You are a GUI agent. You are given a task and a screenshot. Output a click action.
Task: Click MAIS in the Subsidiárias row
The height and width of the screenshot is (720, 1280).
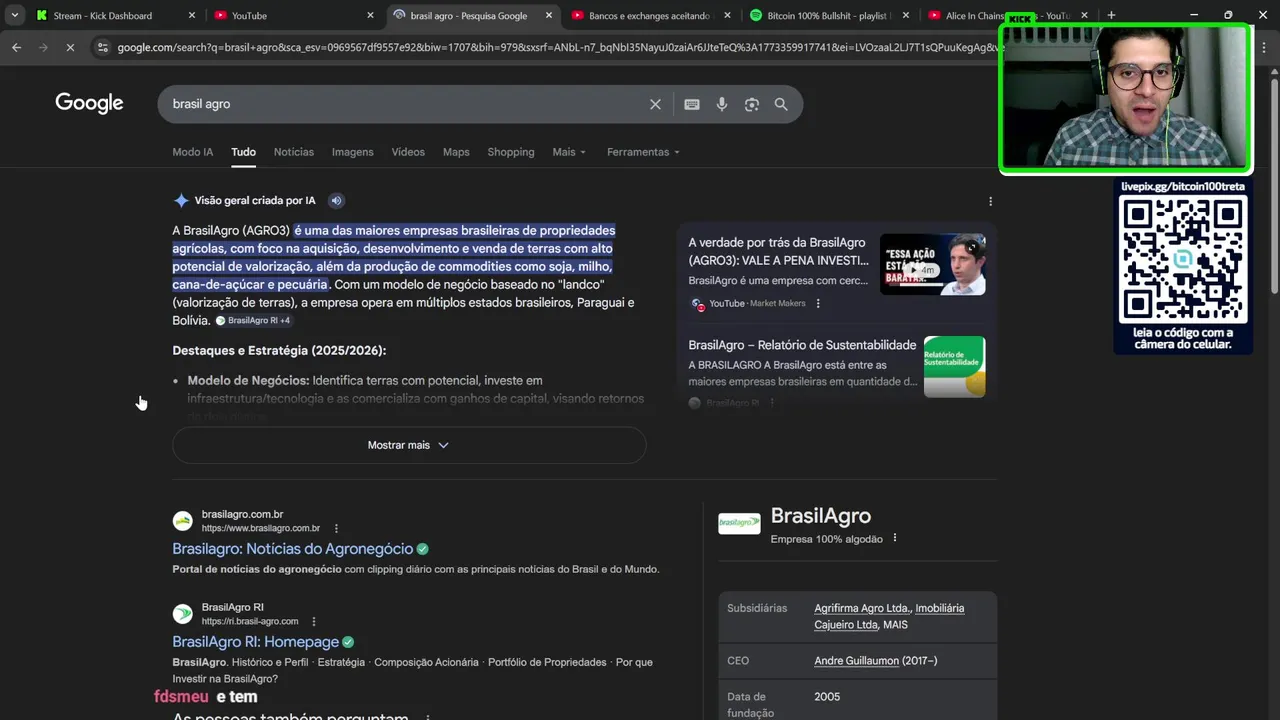pos(896,625)
